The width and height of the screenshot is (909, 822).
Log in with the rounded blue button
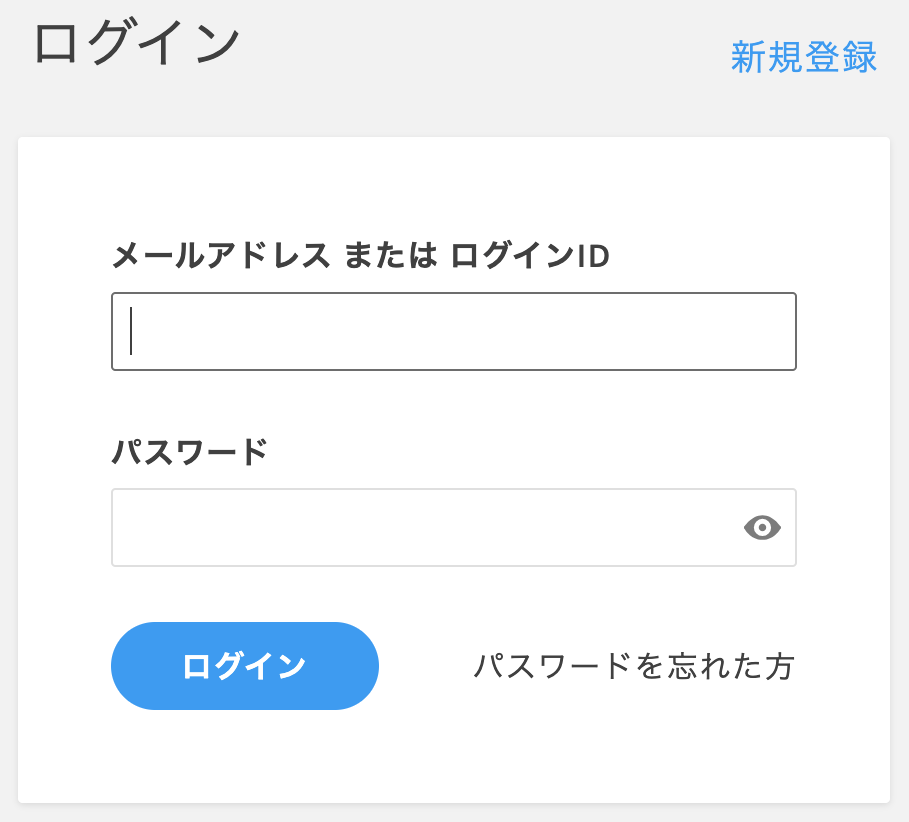pos(244,666)
